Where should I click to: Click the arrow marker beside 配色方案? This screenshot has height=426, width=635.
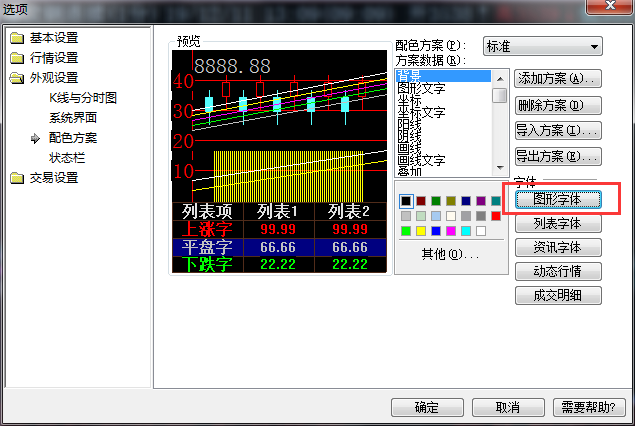pos(35,138)
